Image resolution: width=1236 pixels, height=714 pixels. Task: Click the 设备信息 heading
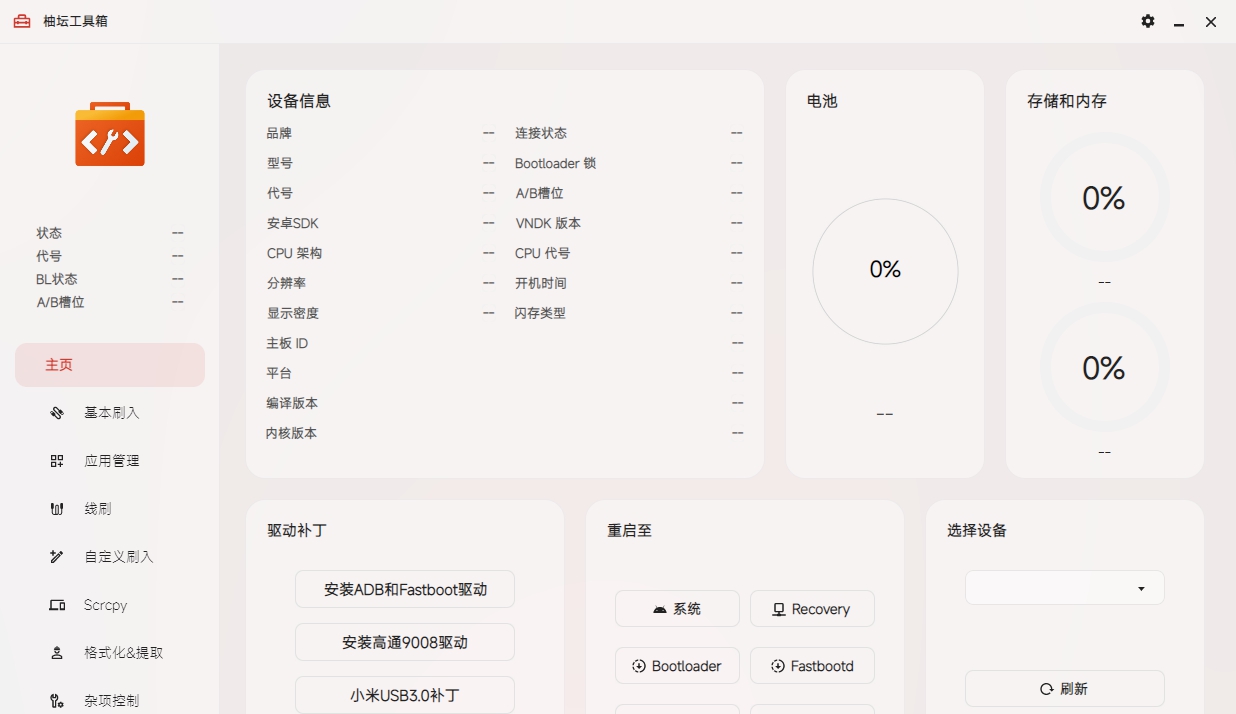pyautogui.click(x=299, y=101)
